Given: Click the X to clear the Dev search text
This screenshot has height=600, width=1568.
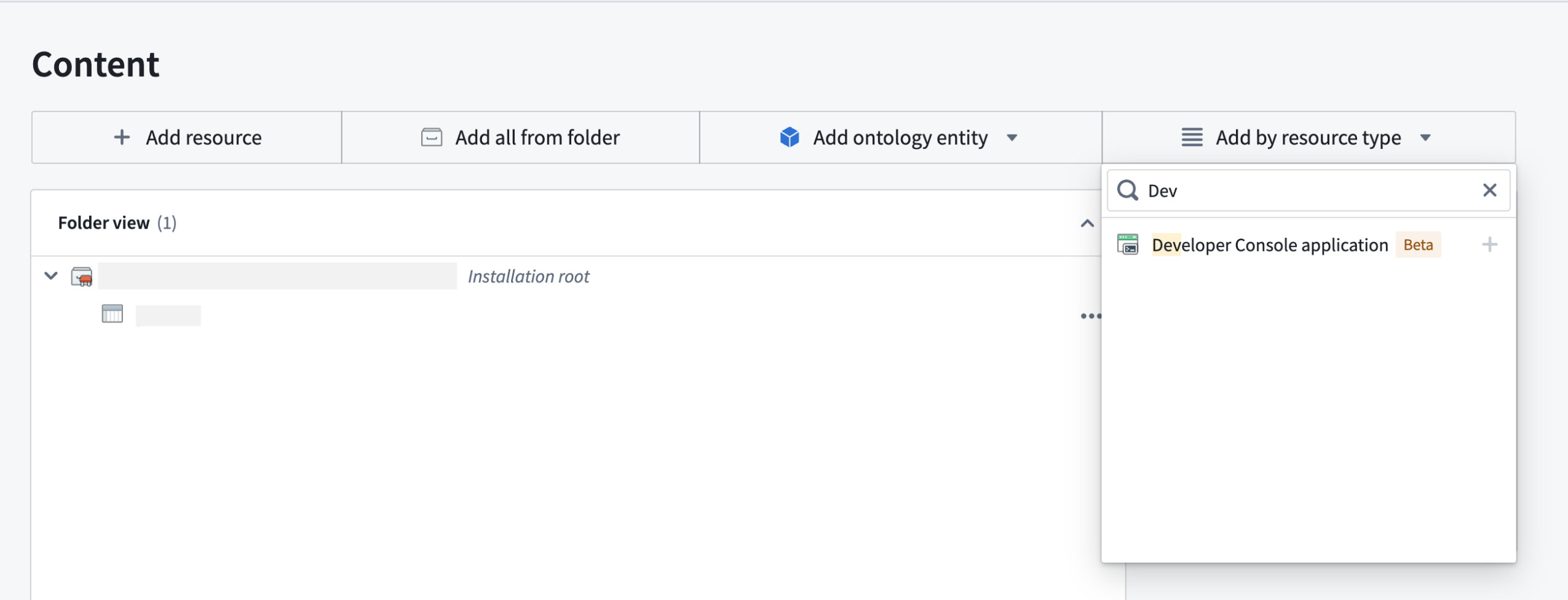Looking at the screenshot, I should pyautogui.click(x=1491, y=191).
